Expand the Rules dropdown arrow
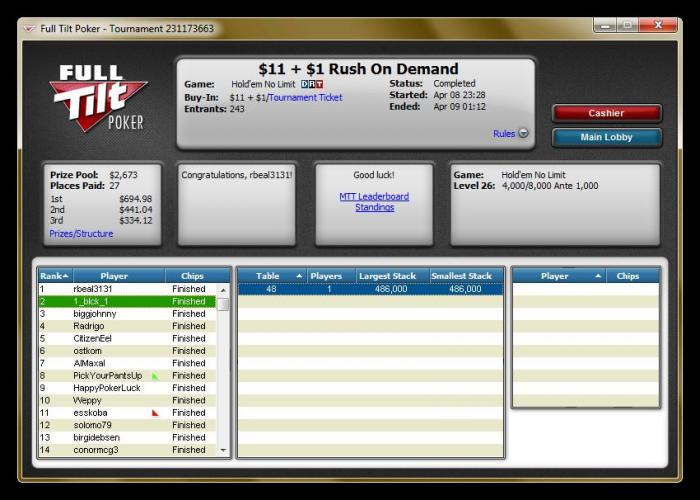Image resolution: width=700 pixels, height=500 pixels. [x=523, y=133]
